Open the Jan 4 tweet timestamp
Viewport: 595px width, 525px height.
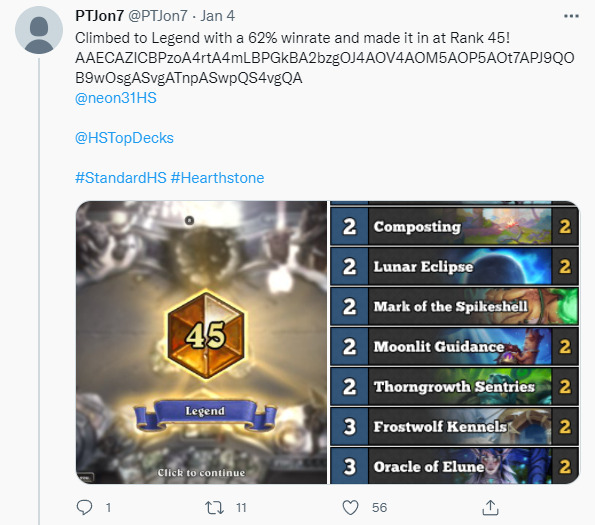point(218,16)
